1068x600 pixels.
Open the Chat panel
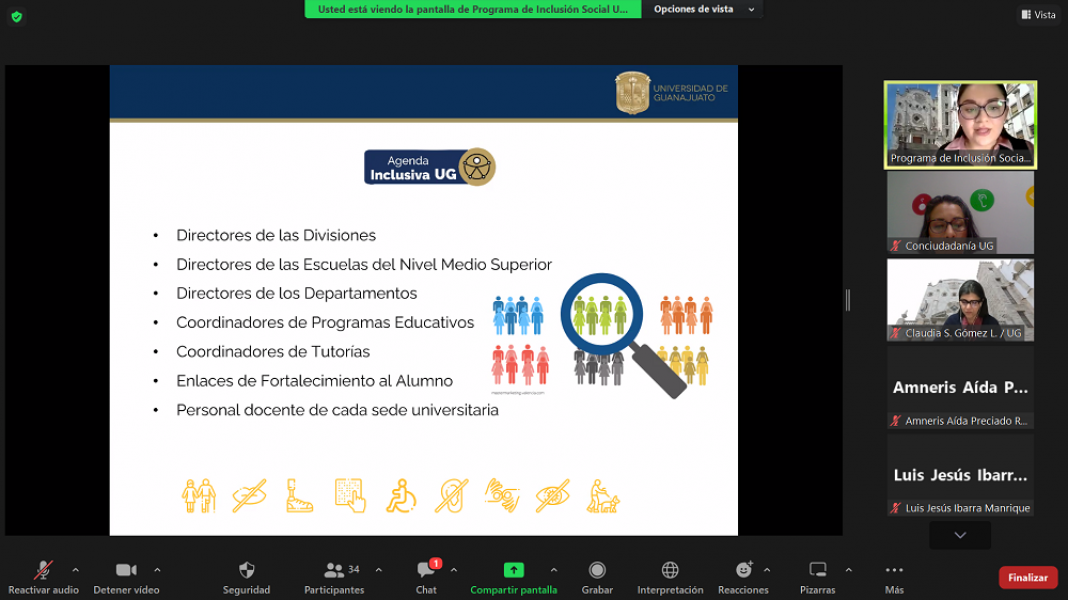[x=427, y=570]
